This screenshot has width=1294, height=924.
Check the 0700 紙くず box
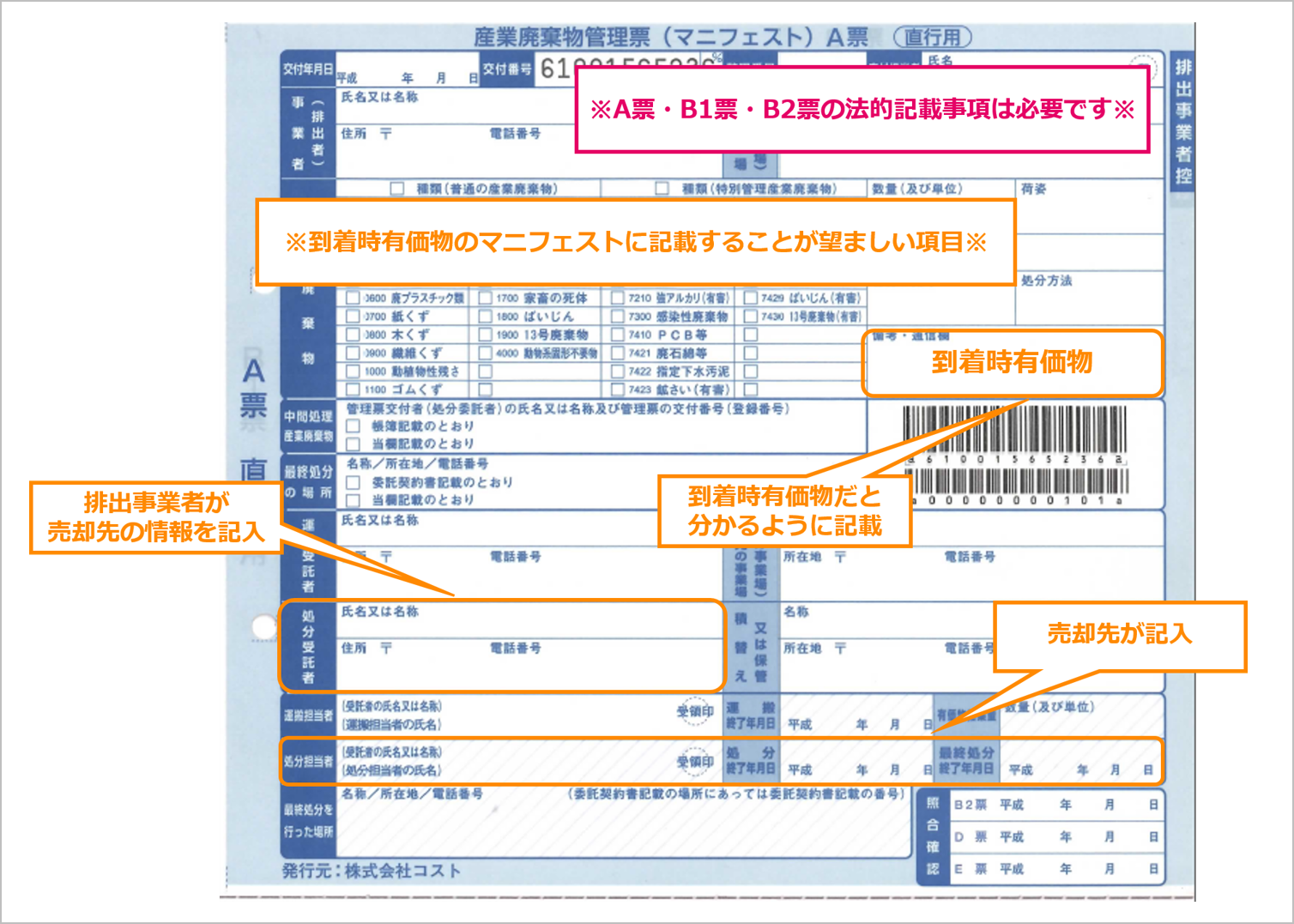(x=353, y=317)
